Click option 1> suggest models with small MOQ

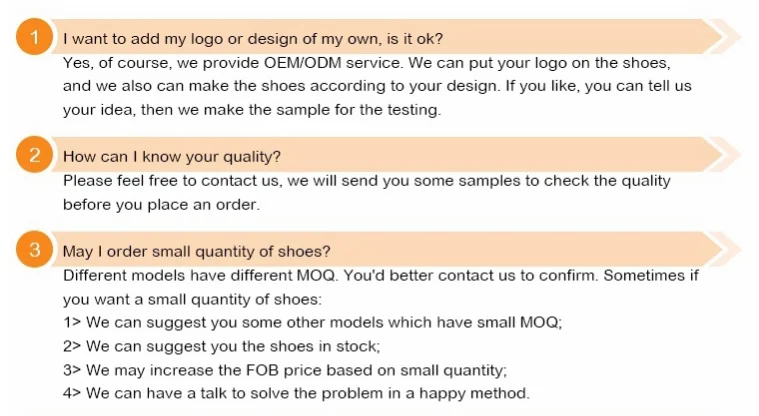click(x=312, y=323)
